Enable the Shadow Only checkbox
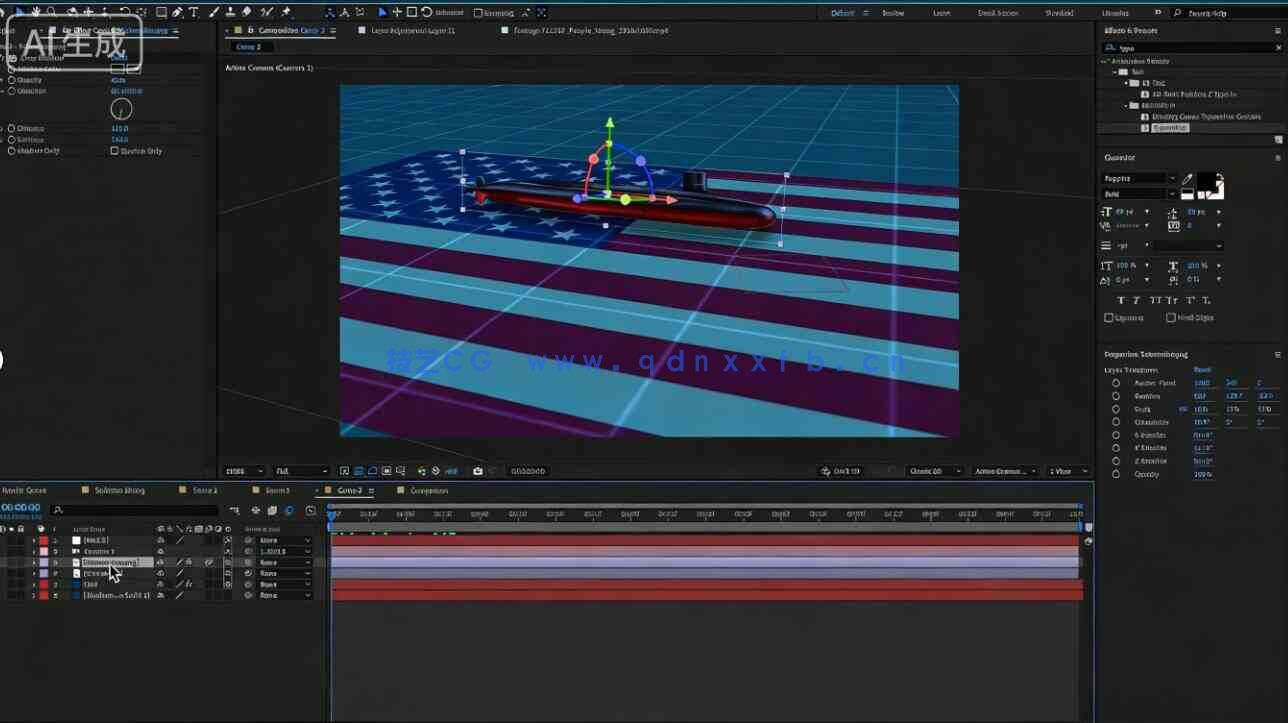The image size is (1288, 723). 114,151
